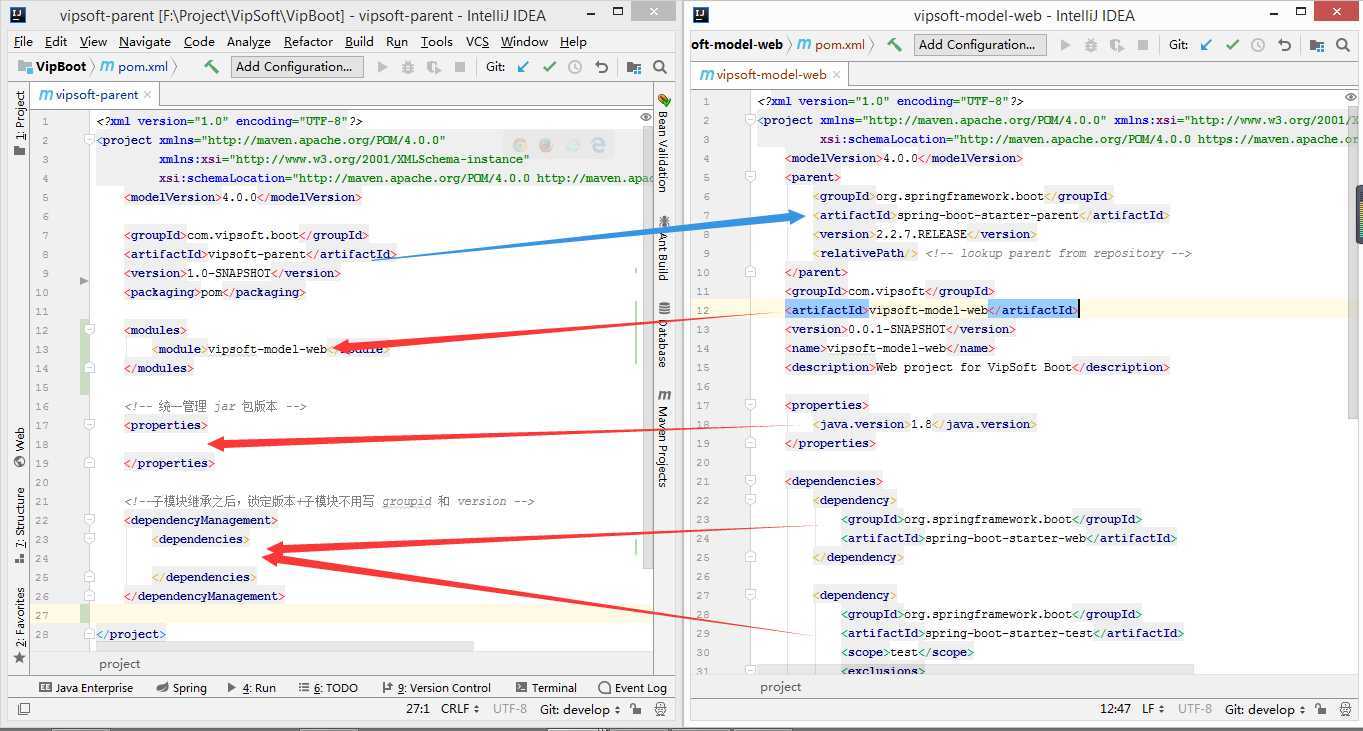Collapse dependencyManagement fold in vipsoft-parent editor
Screen dimensions: 1363x731
(88, 520)
